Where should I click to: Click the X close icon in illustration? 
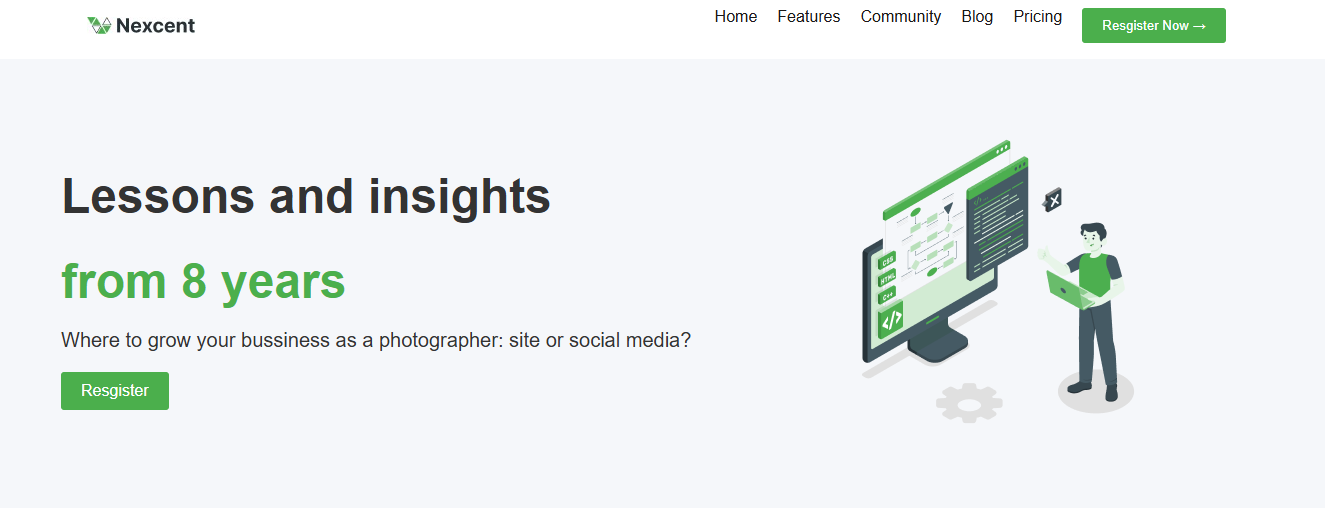(x=1051, y=199)
